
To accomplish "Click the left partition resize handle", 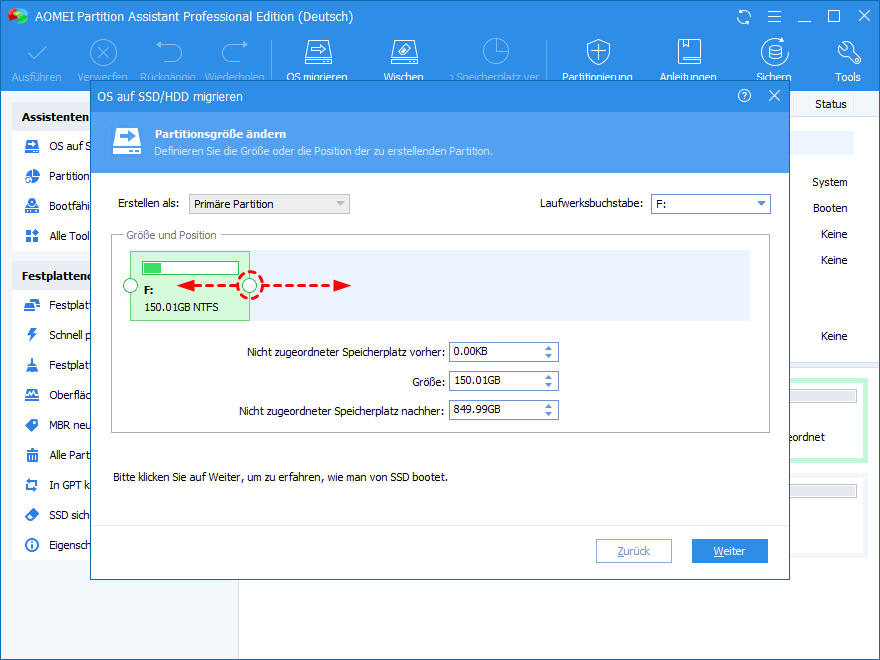I will 130,286.
